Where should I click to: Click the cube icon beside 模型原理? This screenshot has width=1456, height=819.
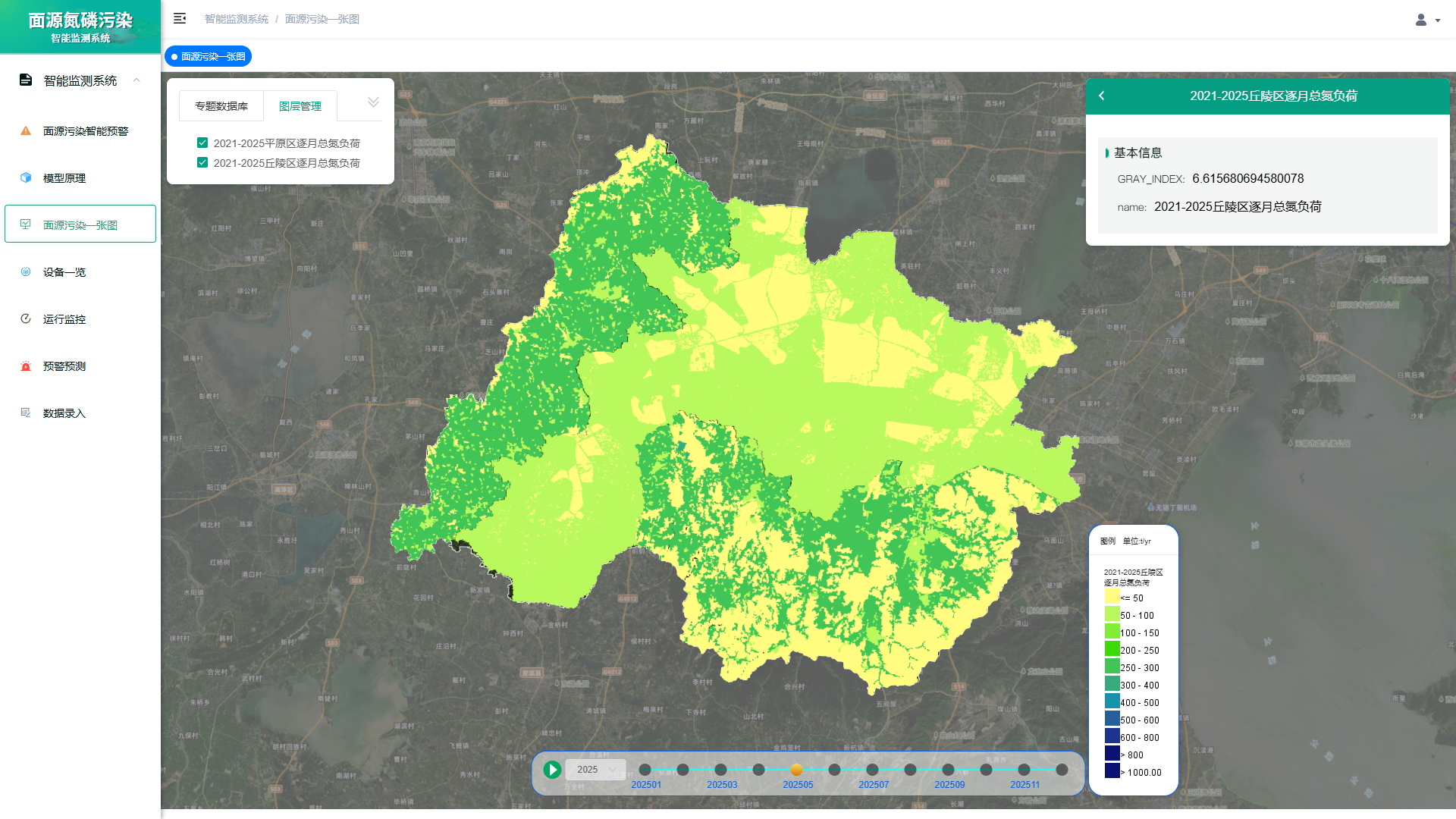click(26, 177)
